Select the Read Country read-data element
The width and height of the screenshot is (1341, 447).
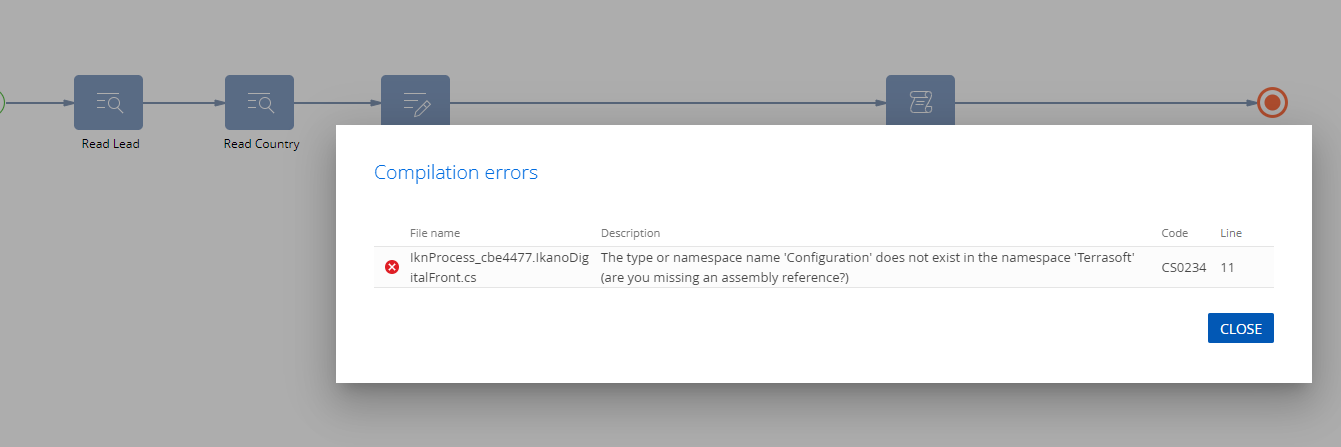259,102
